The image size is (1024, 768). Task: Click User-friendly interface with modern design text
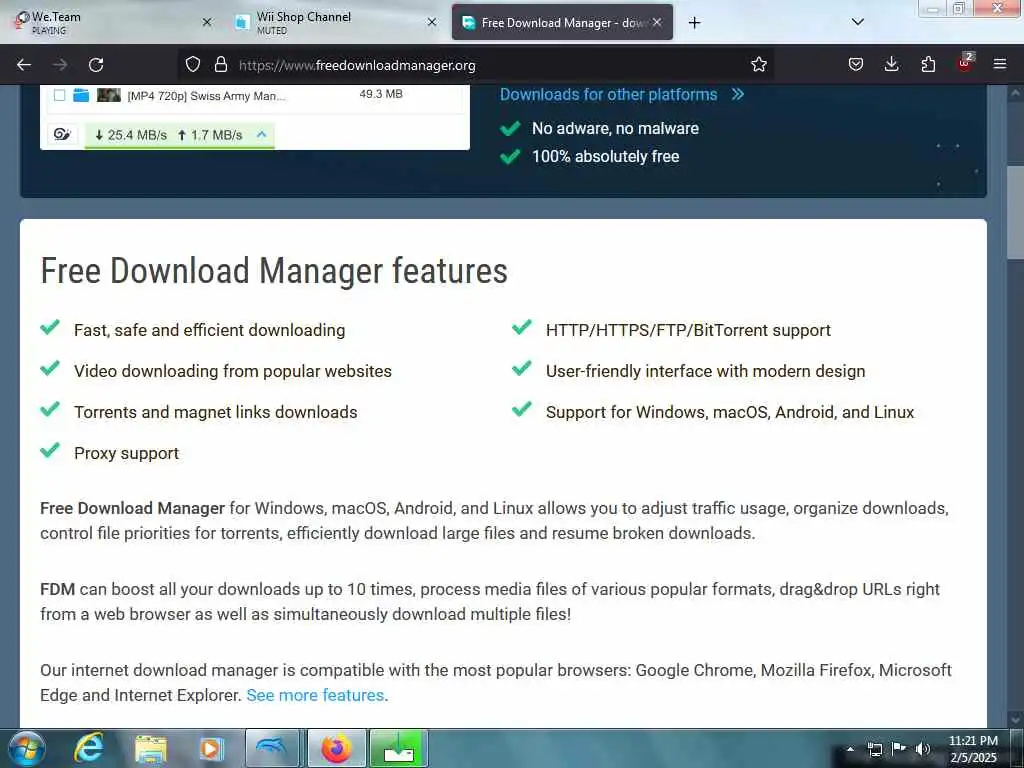coord(705,371)
